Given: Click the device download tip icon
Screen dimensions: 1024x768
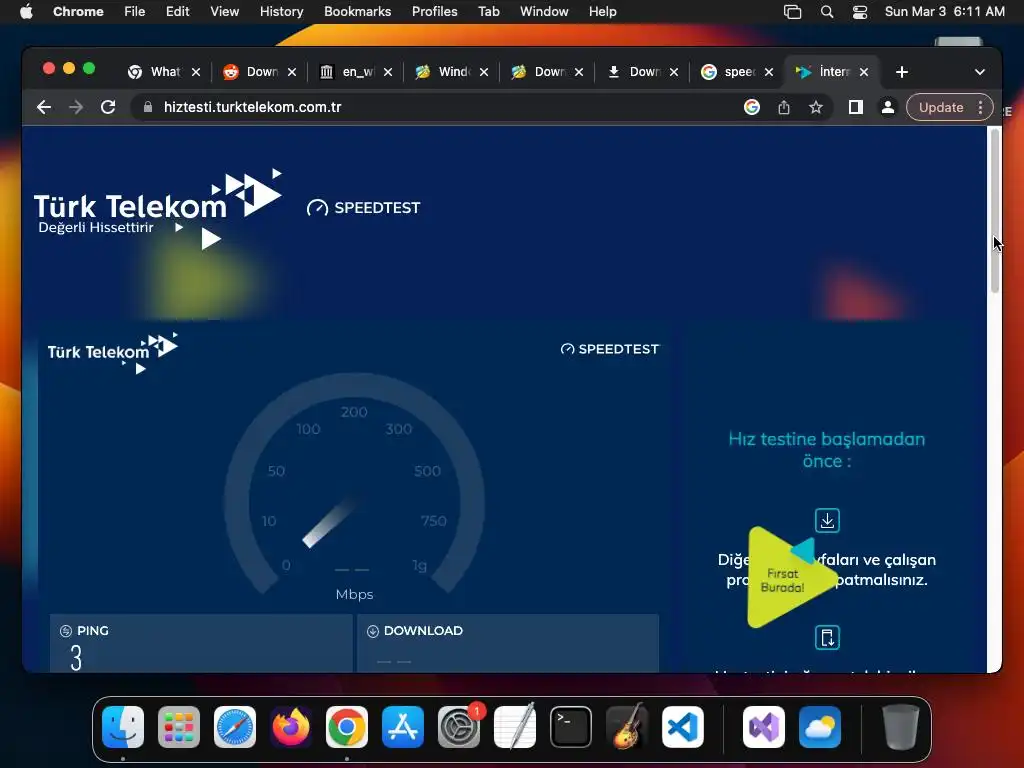Looking at the screenshot, I should (x=827, y=637).
